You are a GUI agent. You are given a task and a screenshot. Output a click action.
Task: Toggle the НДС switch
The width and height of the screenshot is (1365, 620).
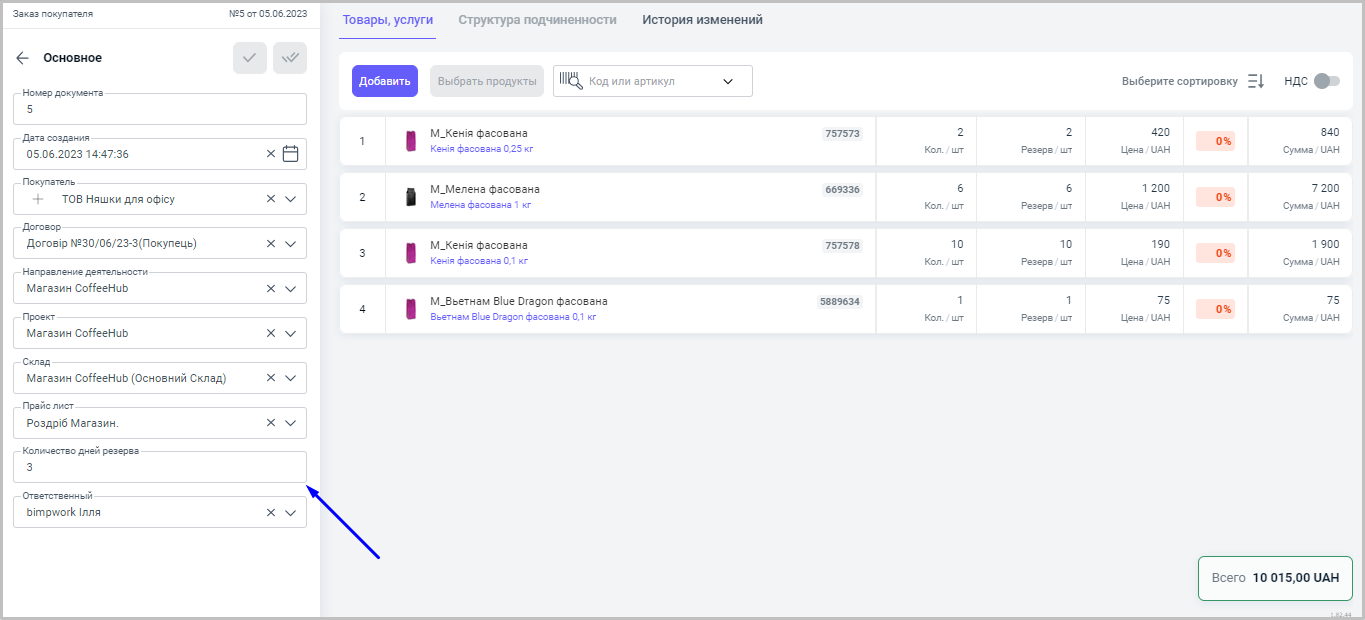(1326, 81)
